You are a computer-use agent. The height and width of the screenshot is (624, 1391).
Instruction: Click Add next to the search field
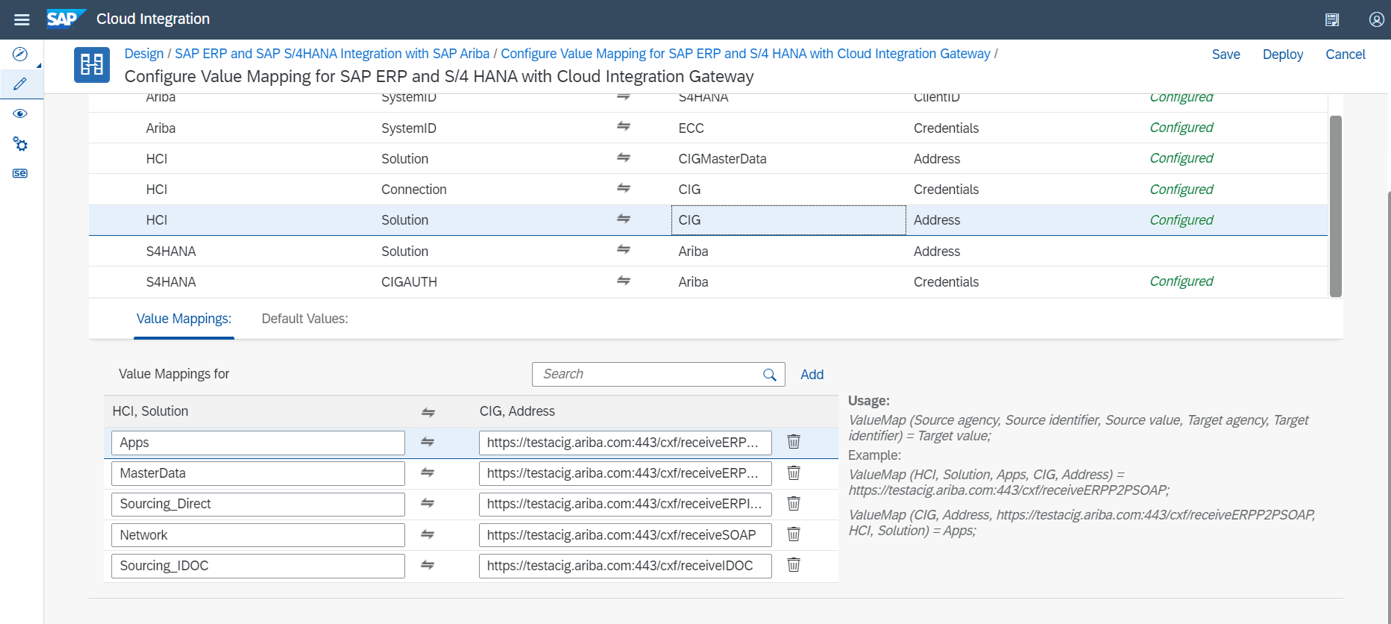coord(811,373)
